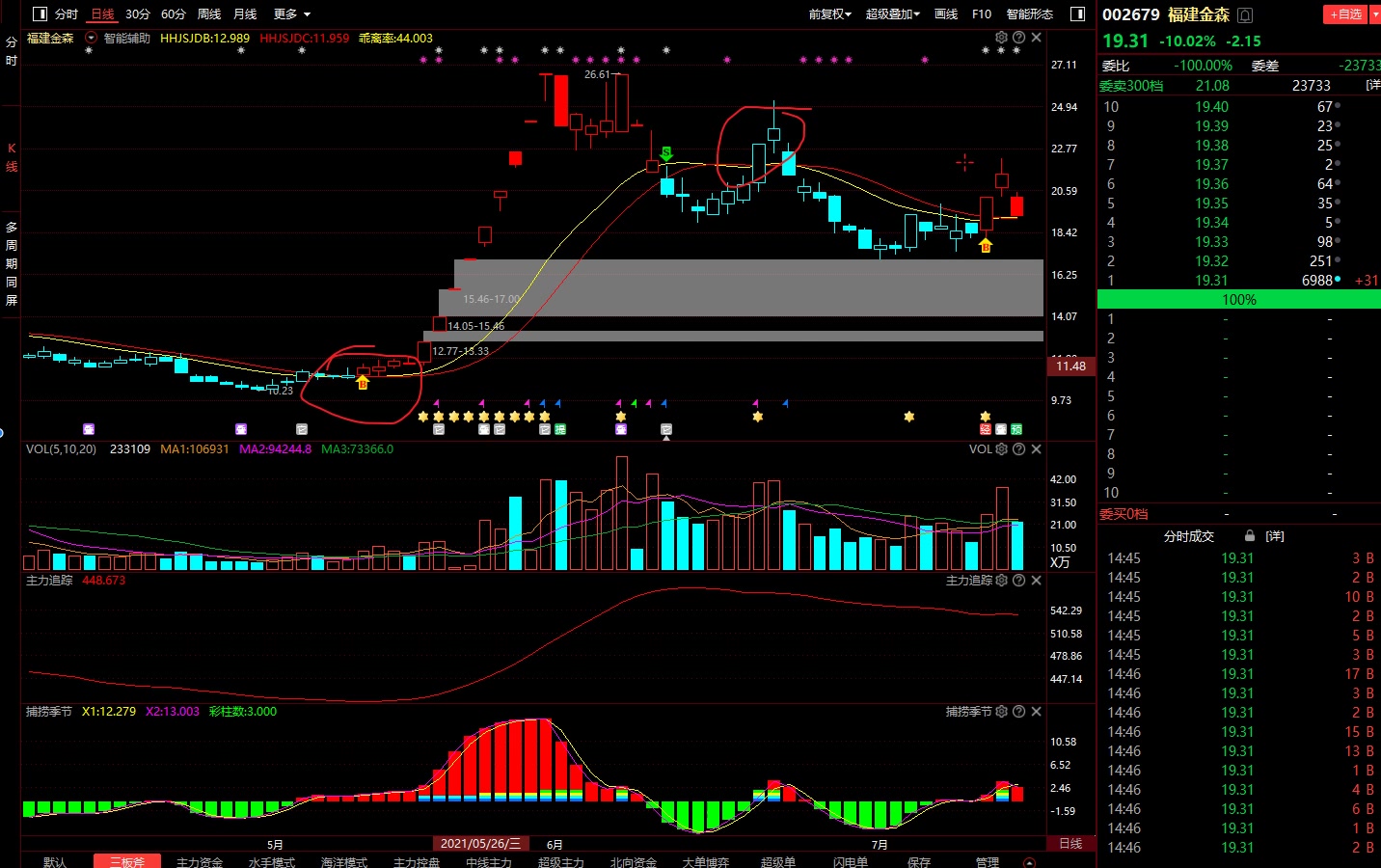Toggle the left sidebar panel icon
The width and height of the screenshot is (1381, 868).
pos(40,14)
